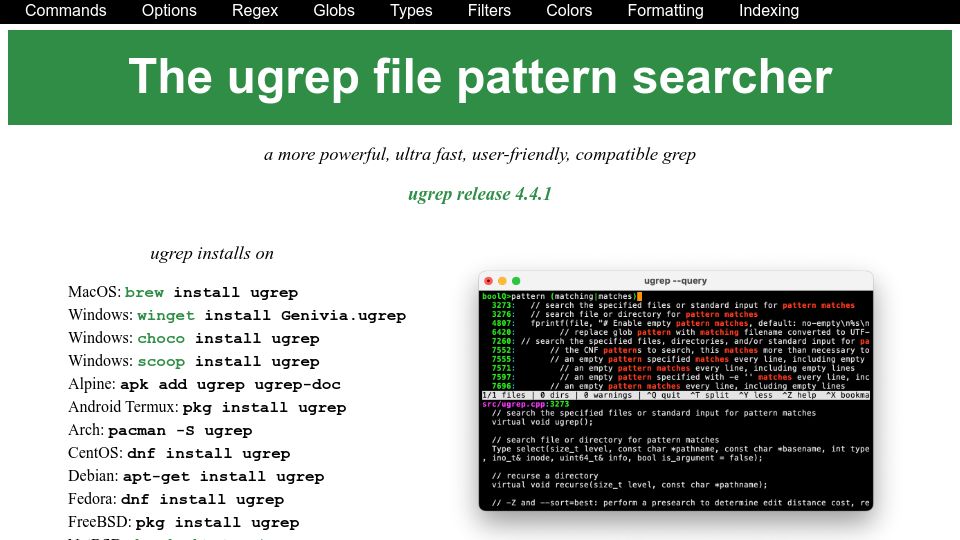Go to the Colors section
Screen dimensions: 960x540
click(569, 10)
